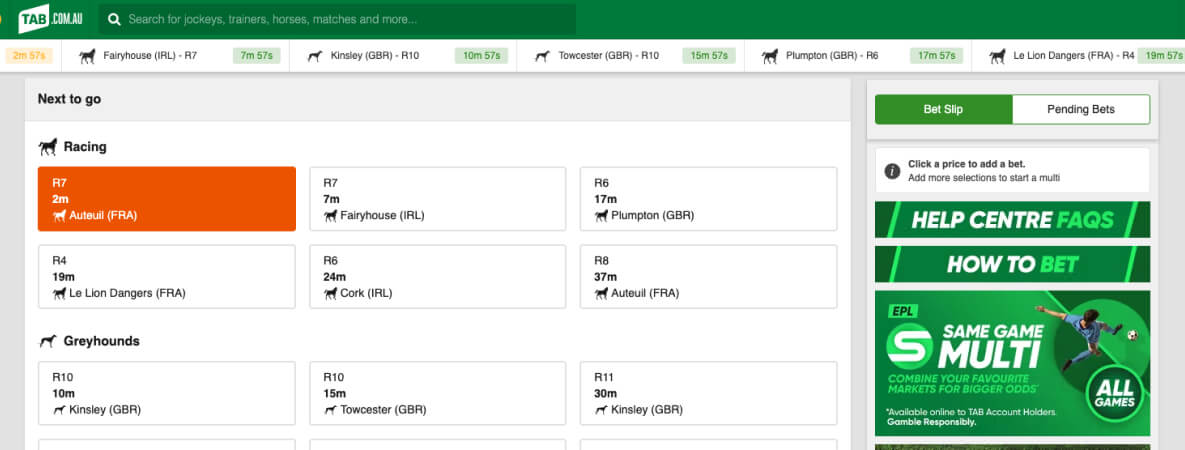This screenshot has height=450, width=1185.
Task: Select the R10 Kinsley (GBR) 10m card
Action: click(166, 393)
